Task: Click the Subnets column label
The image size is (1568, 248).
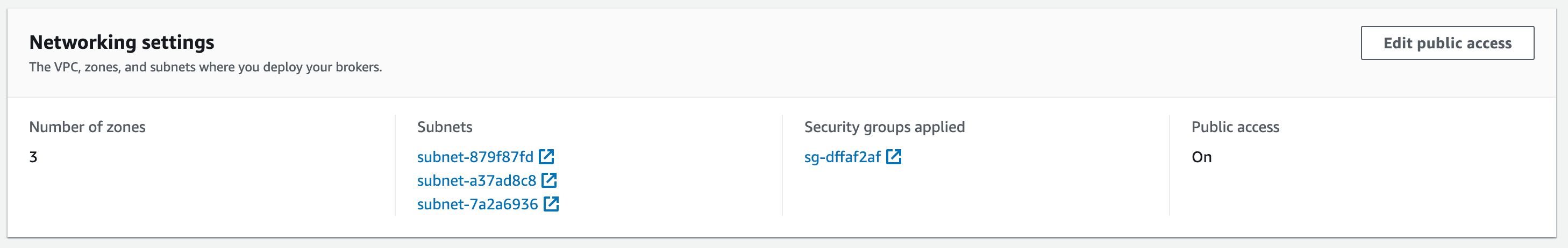Action: tap(444, 127)
